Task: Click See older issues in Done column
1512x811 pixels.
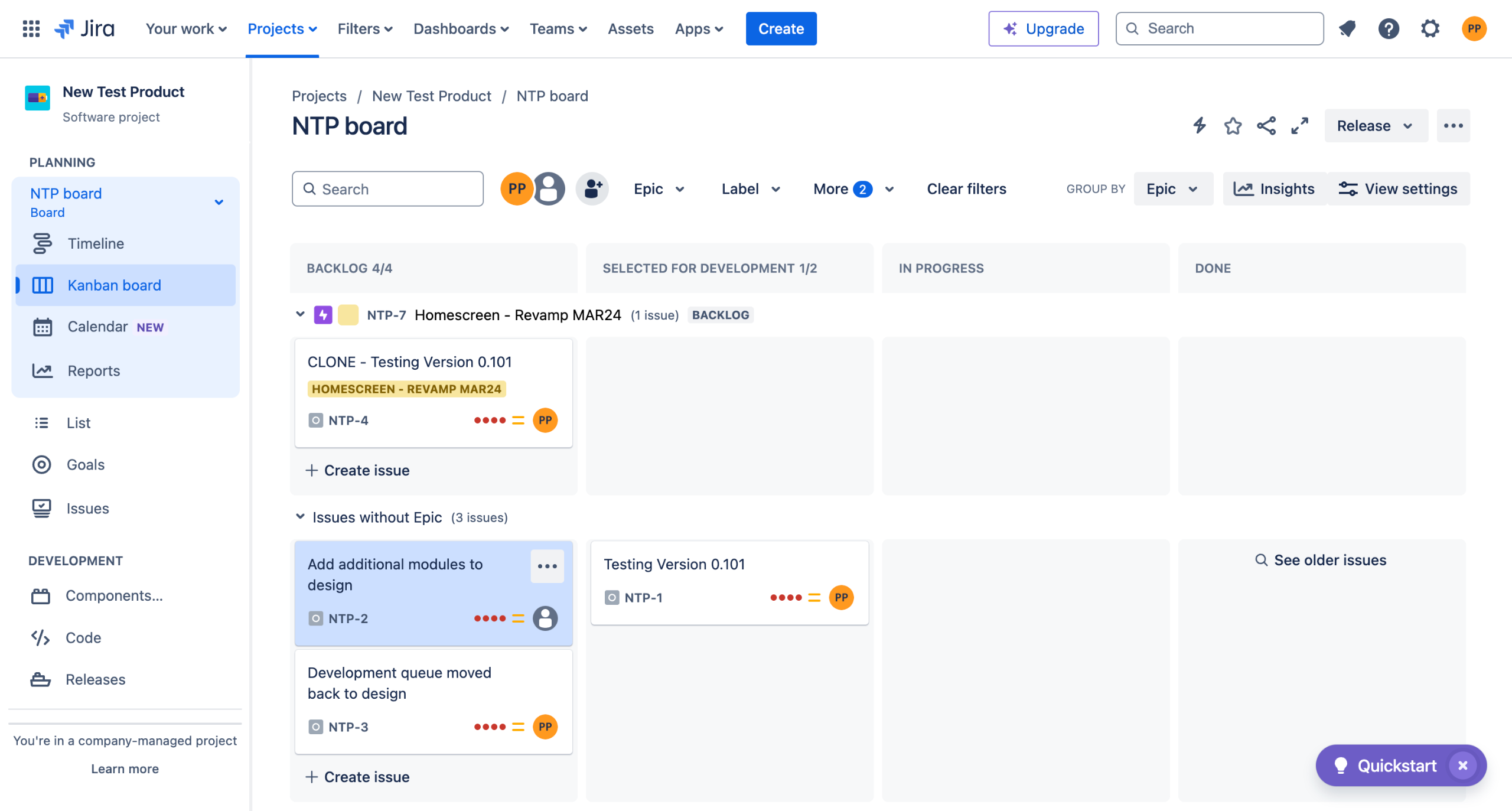Action: pyautogui.click(x=1321, y=560)
